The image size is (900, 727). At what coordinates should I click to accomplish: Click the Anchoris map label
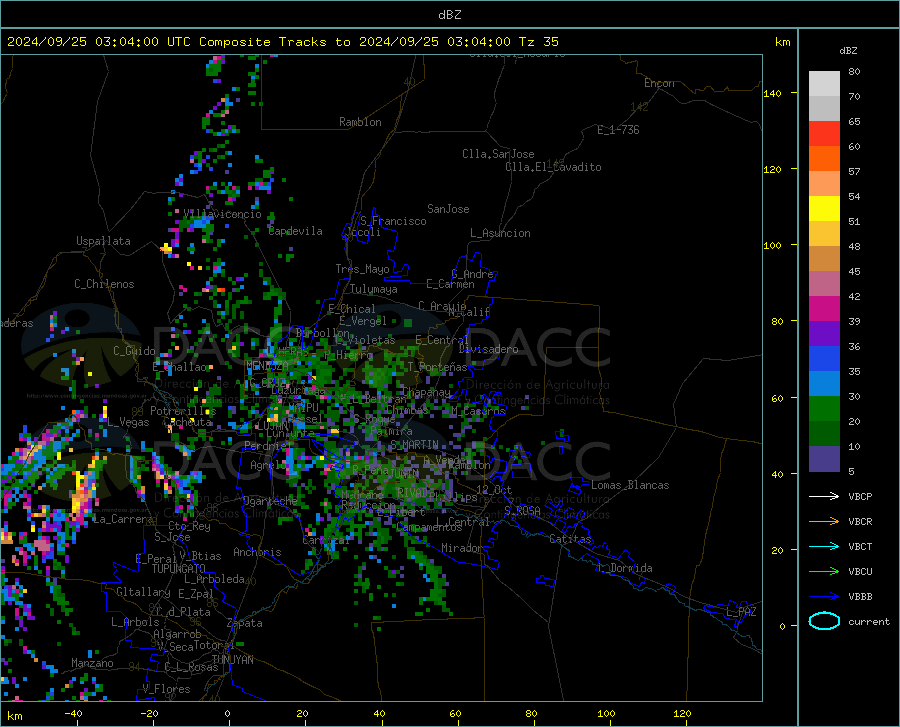[257, 552]
